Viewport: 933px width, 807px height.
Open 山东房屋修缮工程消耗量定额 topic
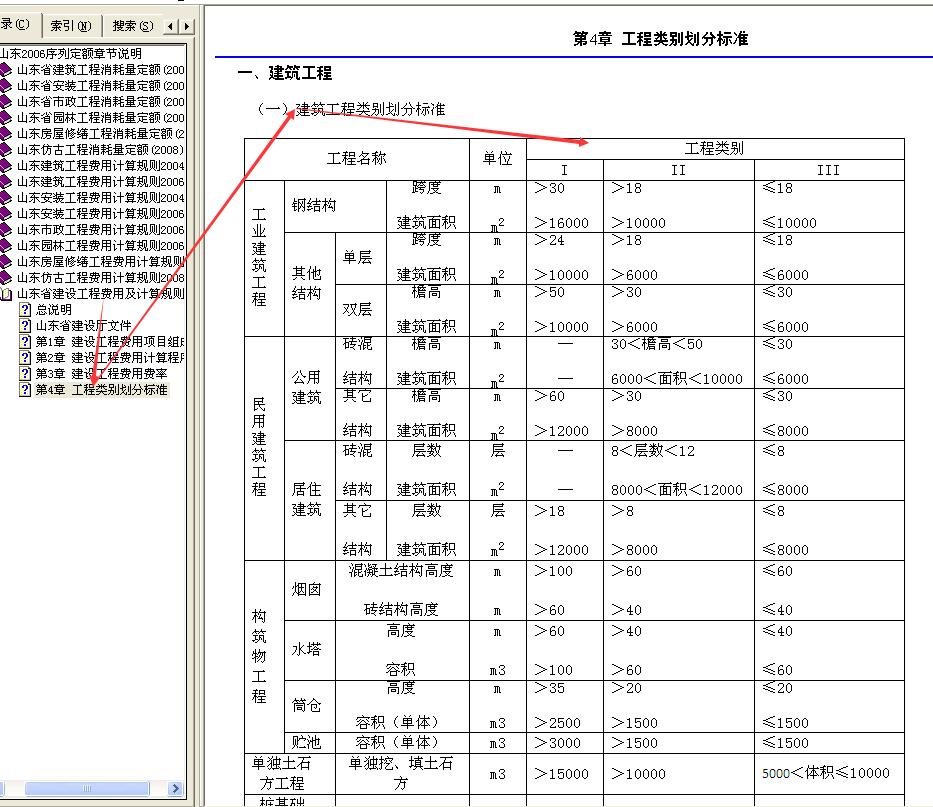click(x=101, y=134)
